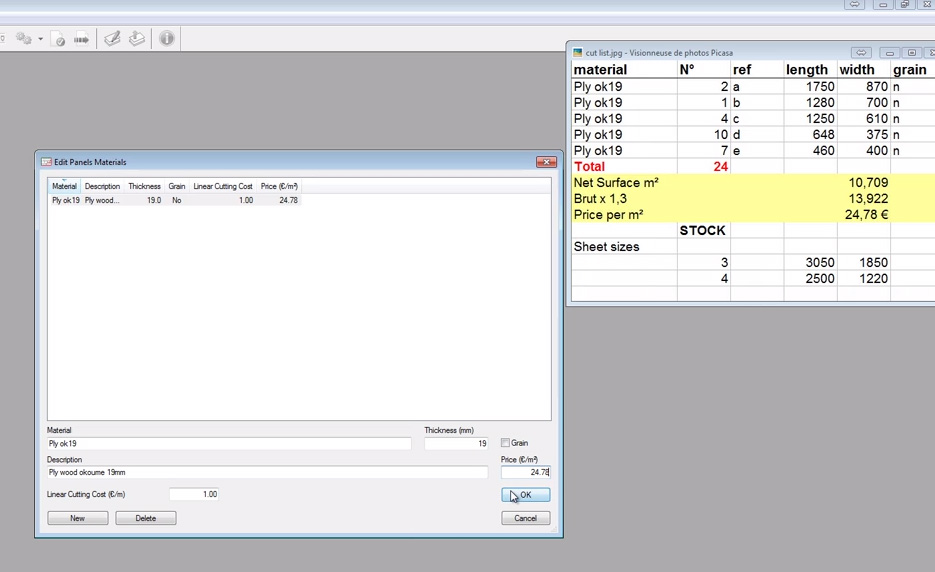Click the Material name input field
935x572 pixels.
[229, 443]
